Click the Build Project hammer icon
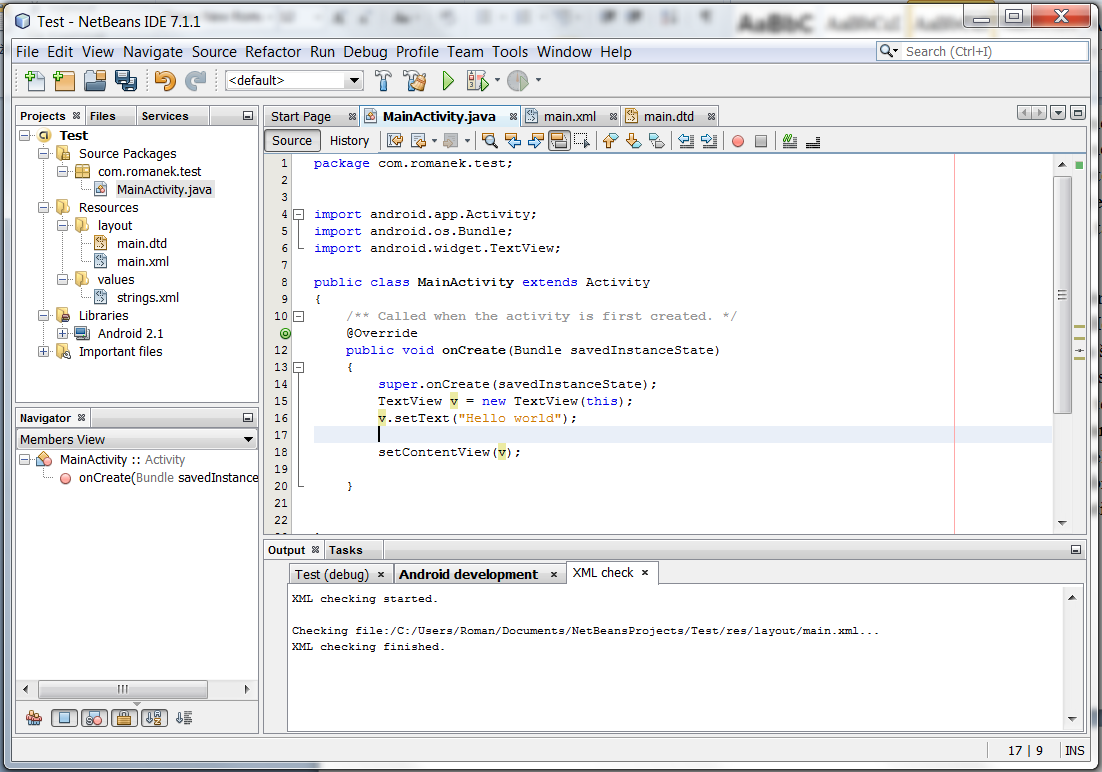1102x772 pixels. point(384,81)
